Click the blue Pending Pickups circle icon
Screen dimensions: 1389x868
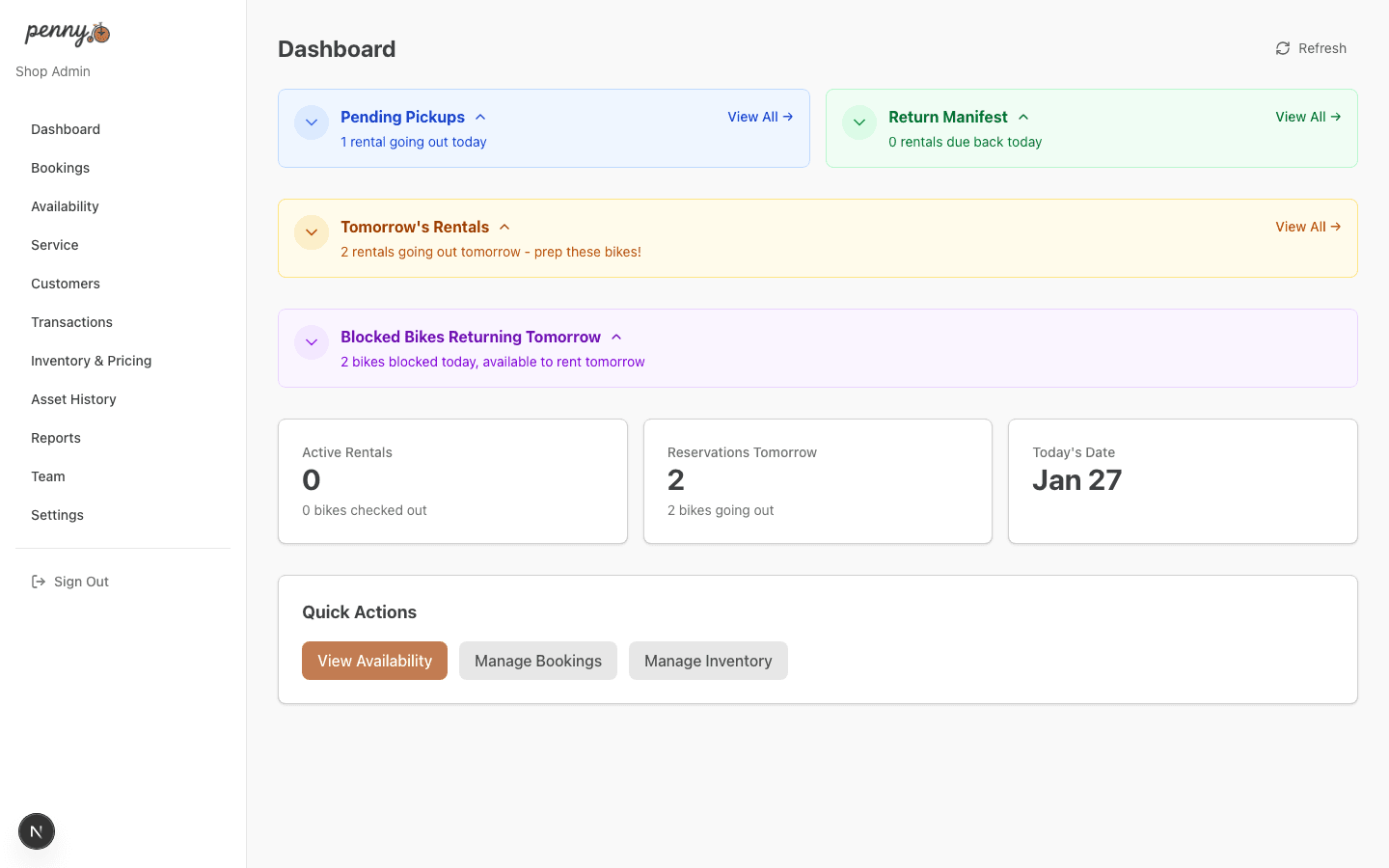312,122
